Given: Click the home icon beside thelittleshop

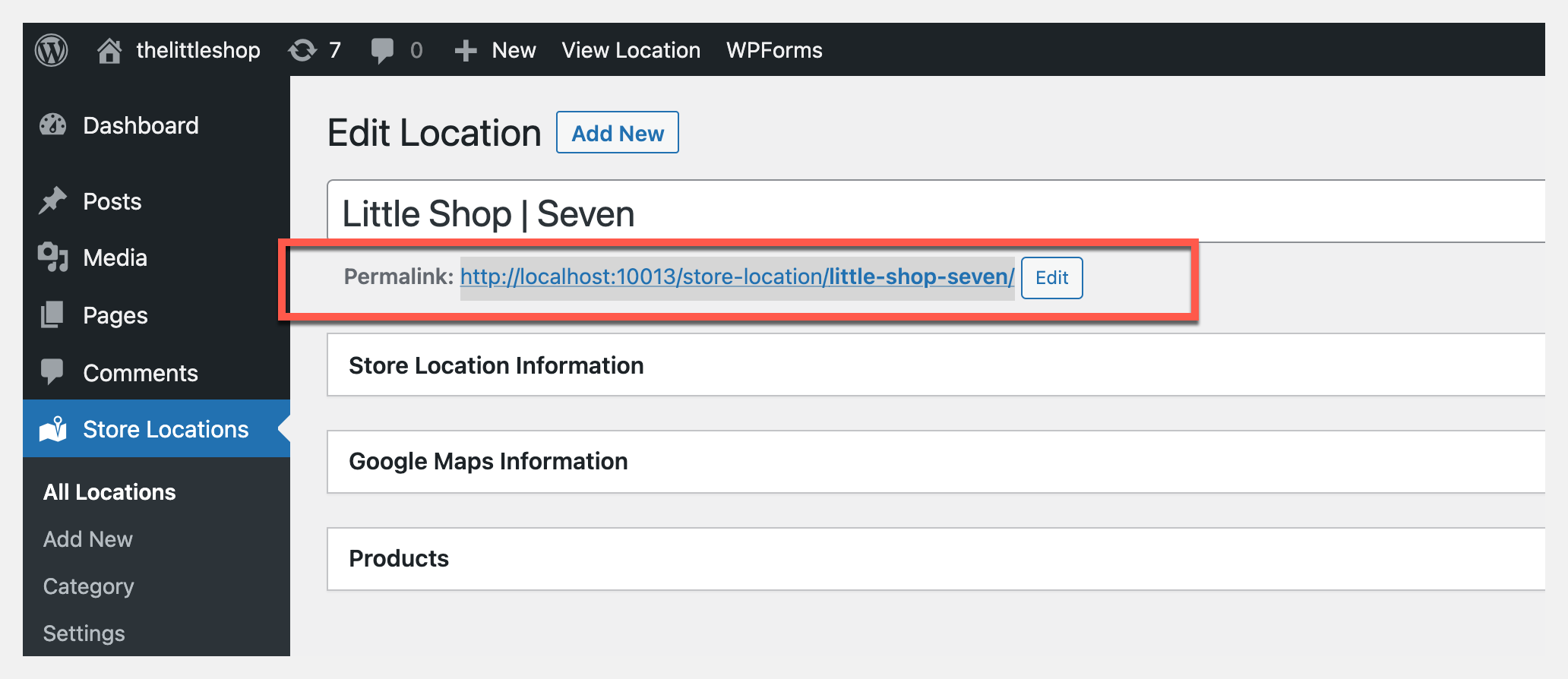Looking at the screenshot, I should 109,50.
